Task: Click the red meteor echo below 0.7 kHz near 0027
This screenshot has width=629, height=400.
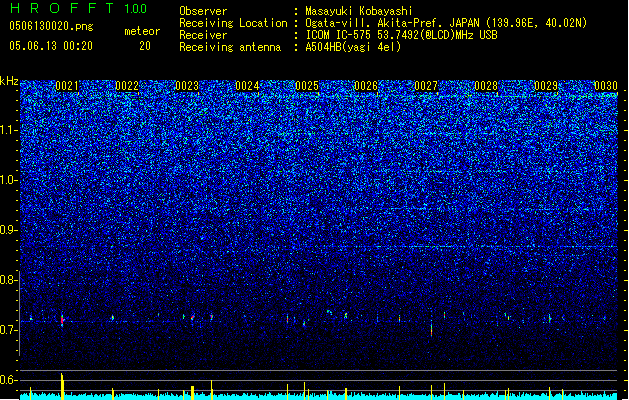Action: tap(432, 330)
